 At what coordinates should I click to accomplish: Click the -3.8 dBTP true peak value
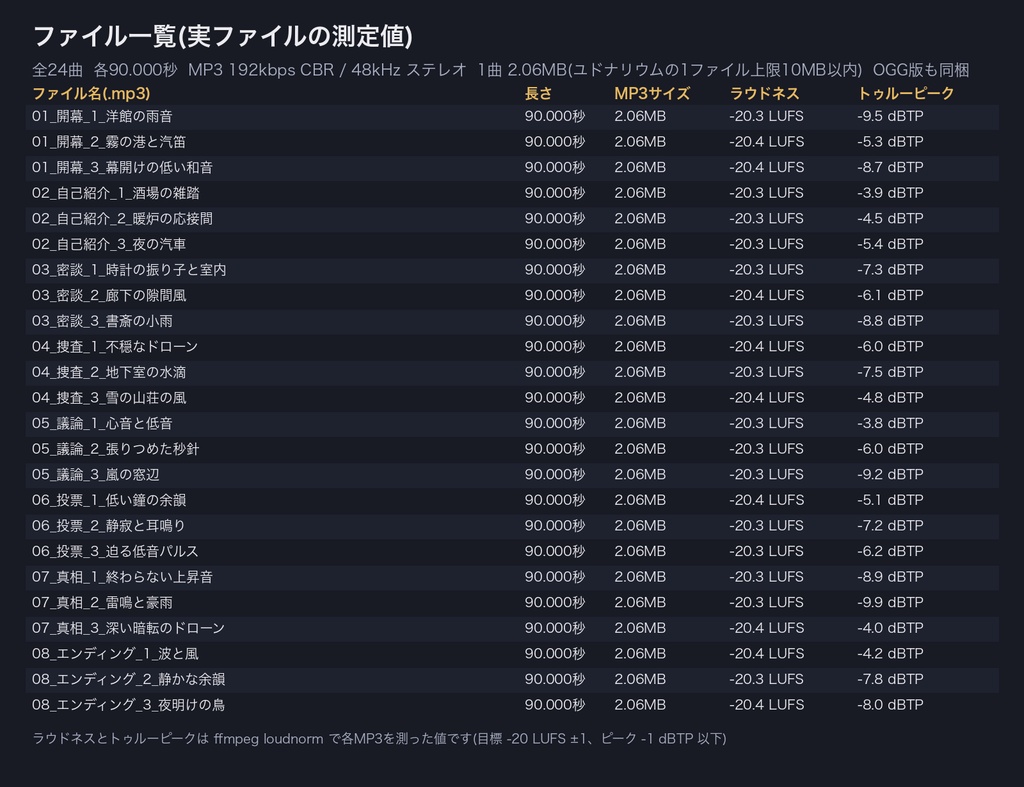tap(890, 423)
